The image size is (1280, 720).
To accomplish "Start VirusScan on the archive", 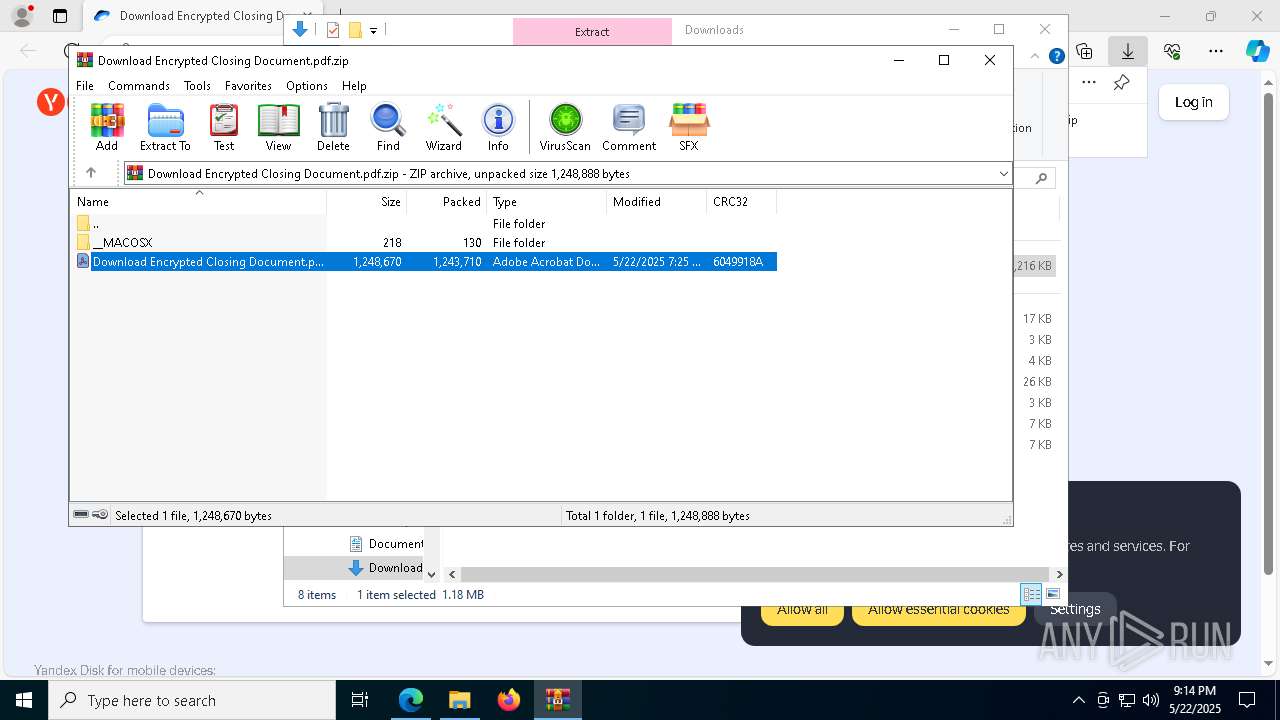I will click(565, 127).
